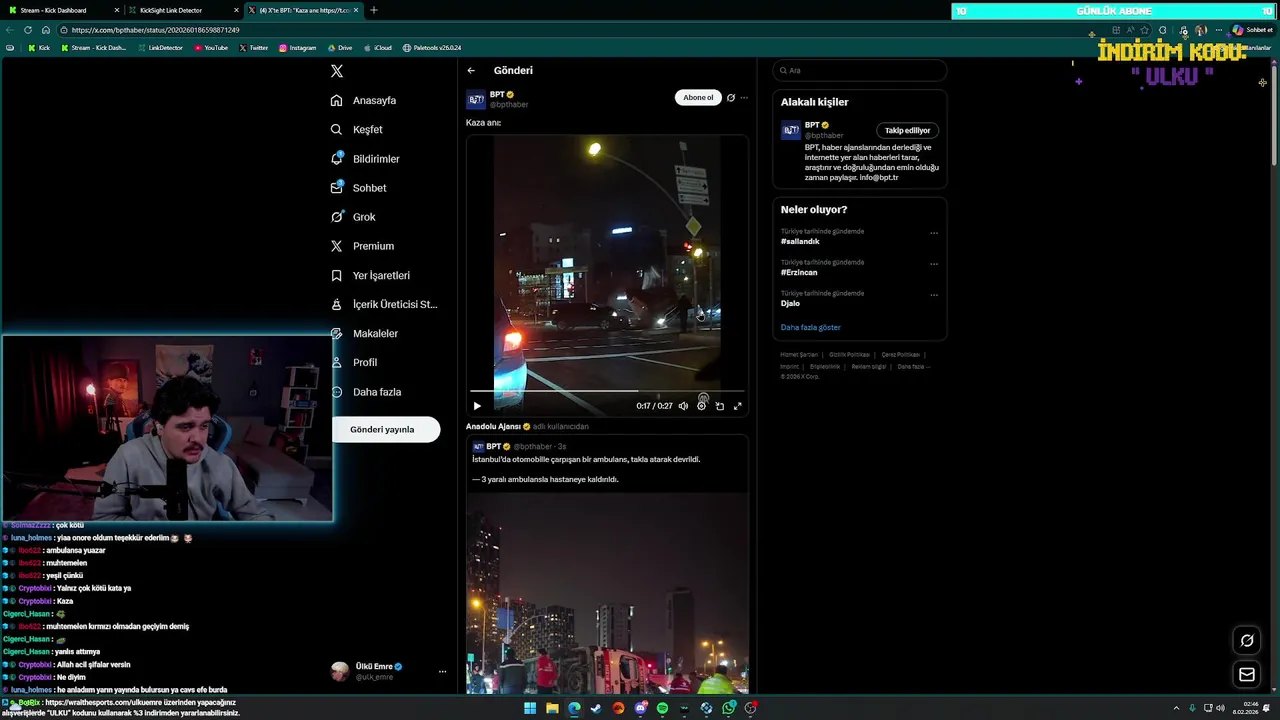This screenshot has height=720, width=1280.
Task: Open BPT profile in Alakalı kişiler
Action: point(813,125)
